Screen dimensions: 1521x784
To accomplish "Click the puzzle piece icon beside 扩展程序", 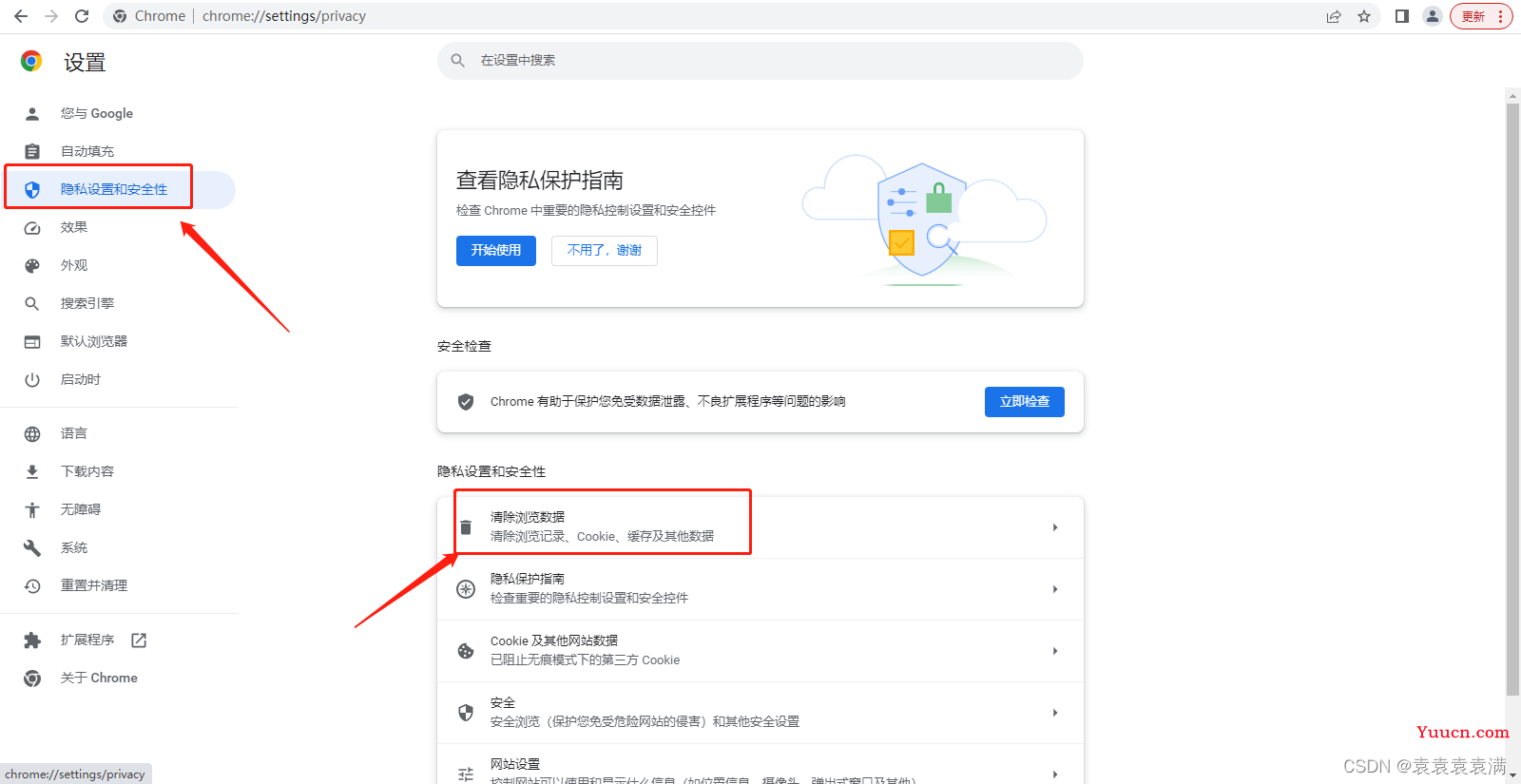I will [x=32, y=641].
